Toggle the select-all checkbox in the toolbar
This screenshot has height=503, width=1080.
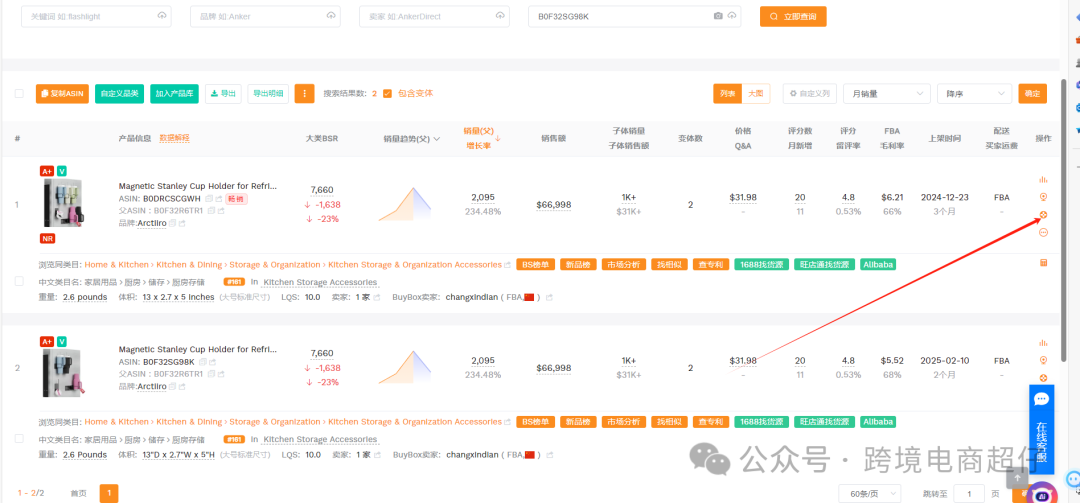19,94
